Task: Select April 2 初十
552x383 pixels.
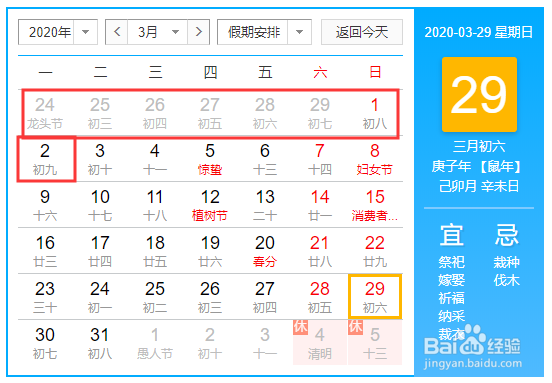Action: coord(210,343)
